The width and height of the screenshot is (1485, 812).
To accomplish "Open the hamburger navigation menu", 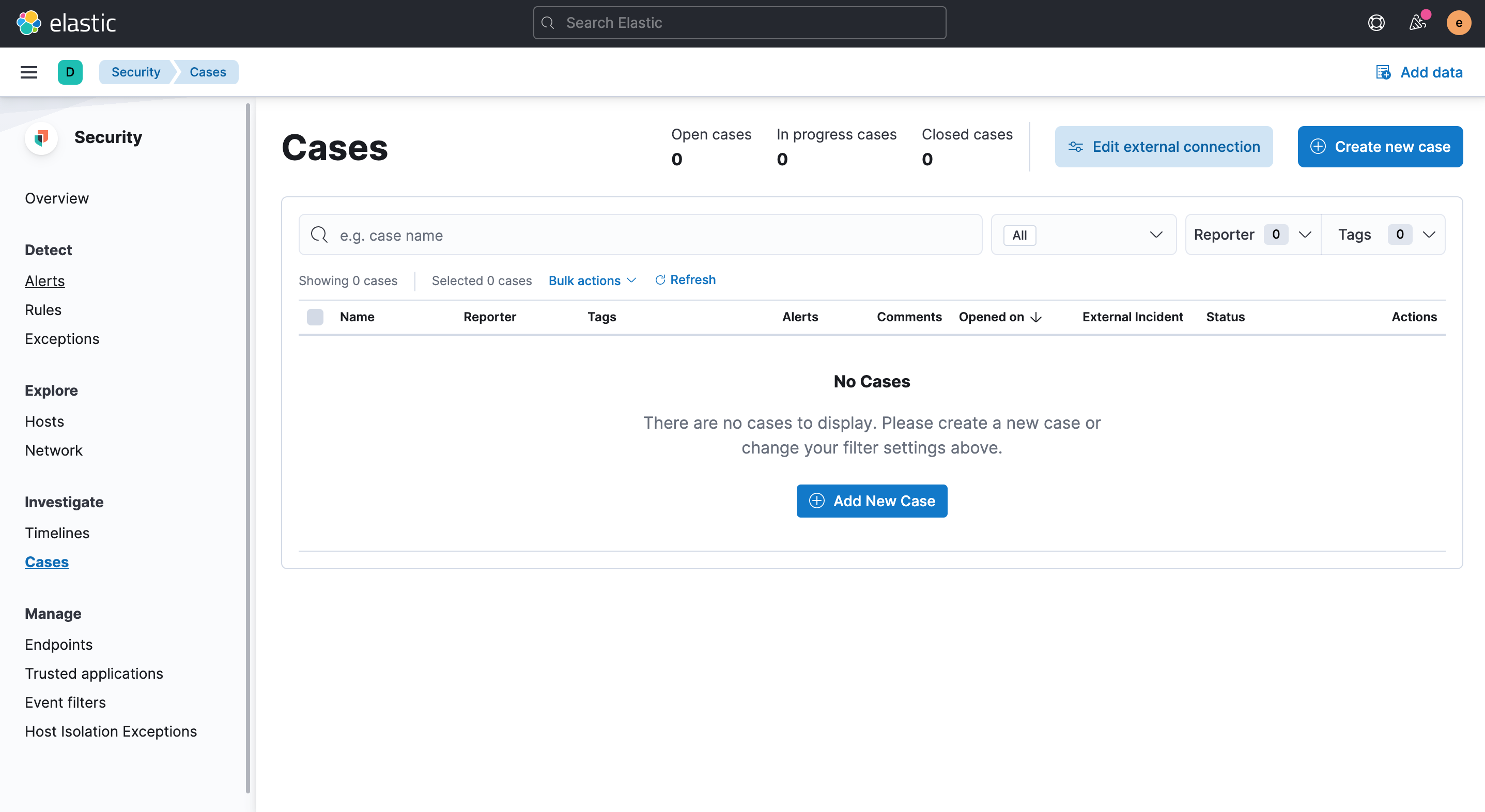I will [x=29, y=72].
